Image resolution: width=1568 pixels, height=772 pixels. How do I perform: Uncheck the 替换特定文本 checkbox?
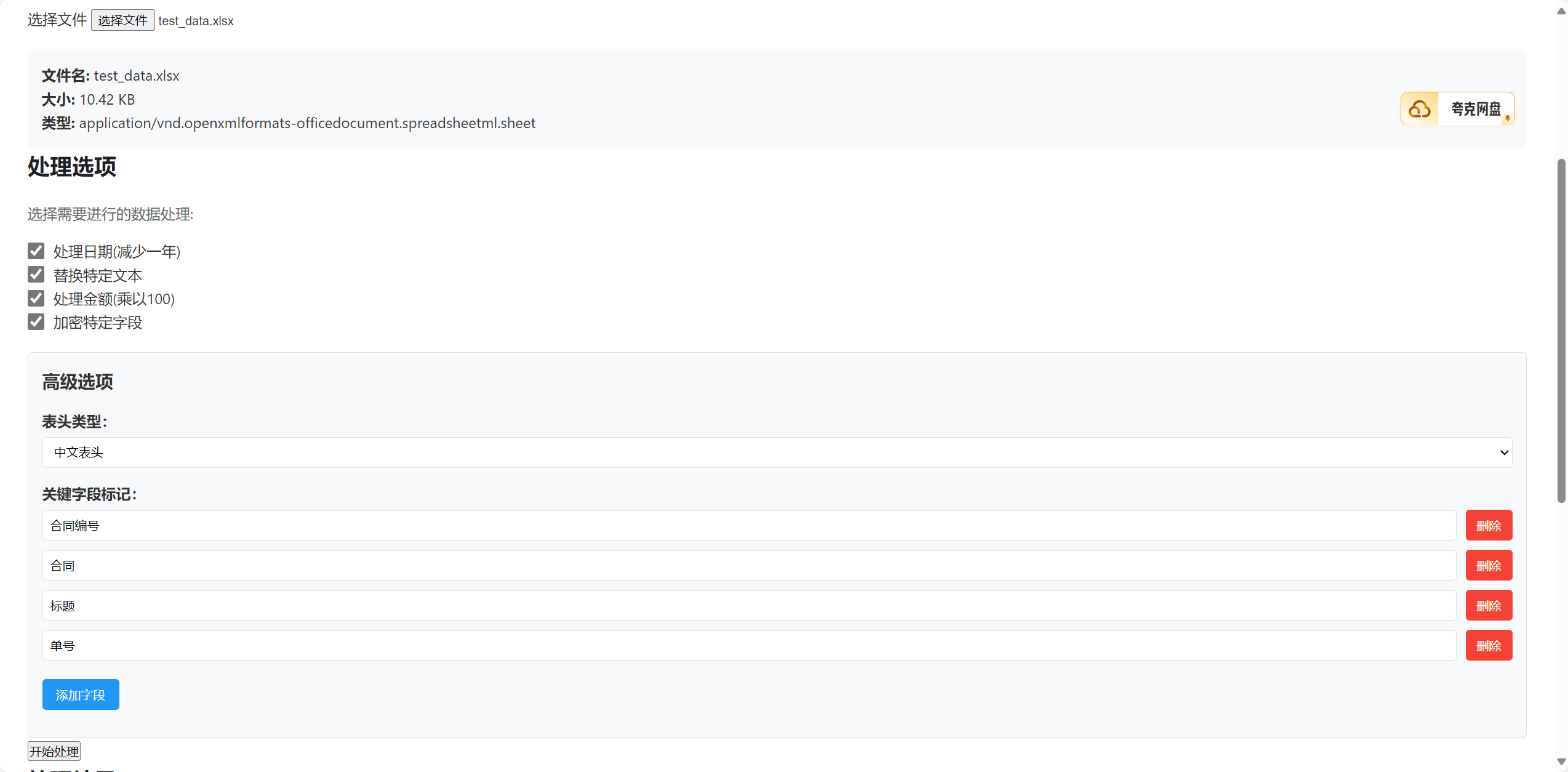[x=36, y=275]
